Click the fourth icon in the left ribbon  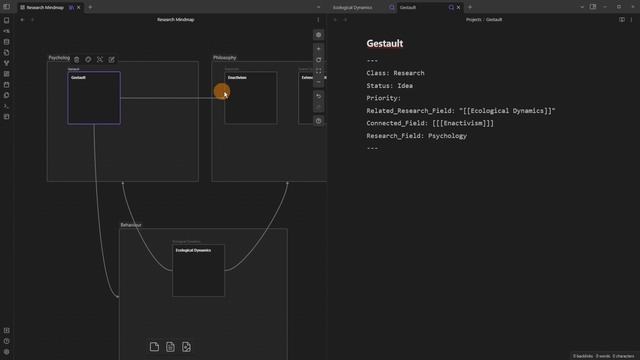[7, 53]
